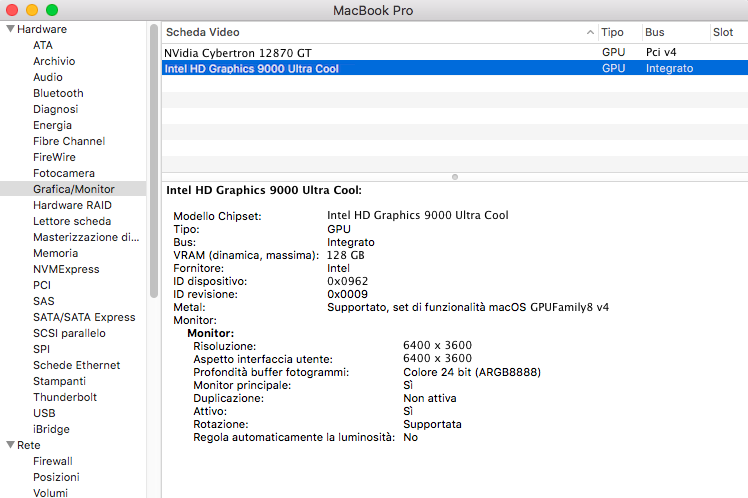Select Archivio in the sidebar
The height and width of the screenshot is (498, 748).
(54, 61)
